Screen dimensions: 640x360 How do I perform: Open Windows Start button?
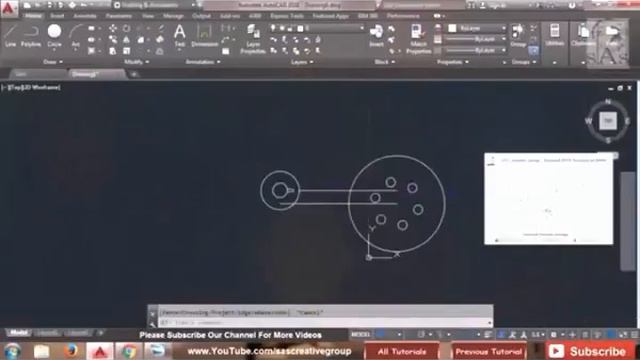pos(12,351)
